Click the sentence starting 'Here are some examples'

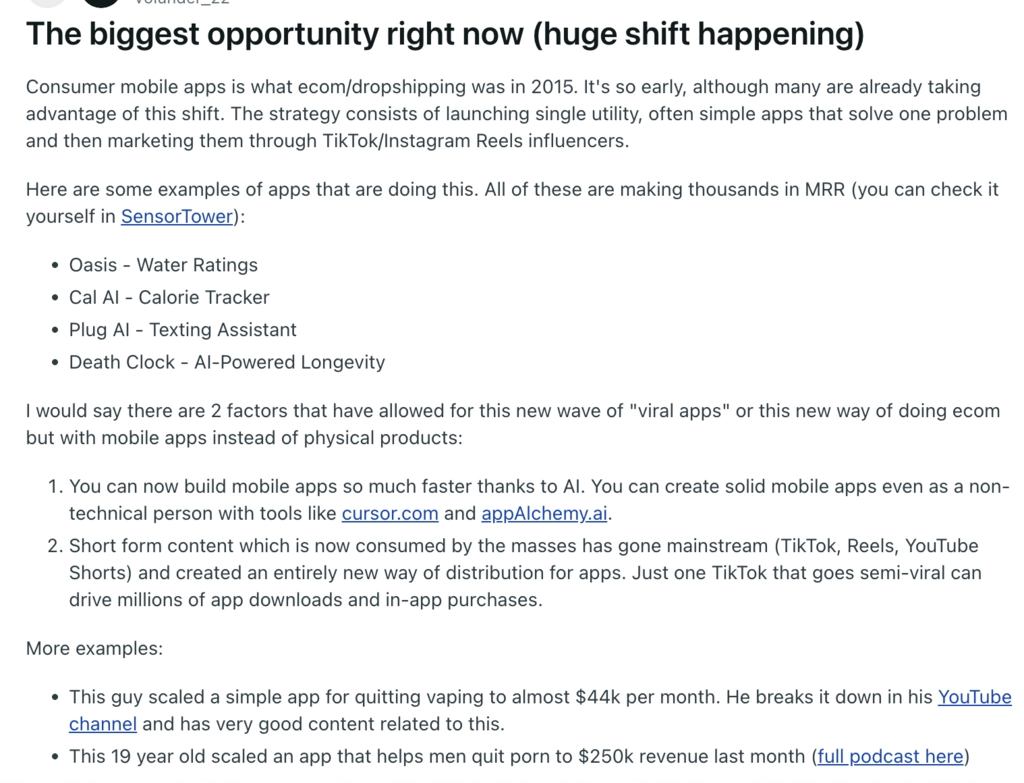(512, 202)
